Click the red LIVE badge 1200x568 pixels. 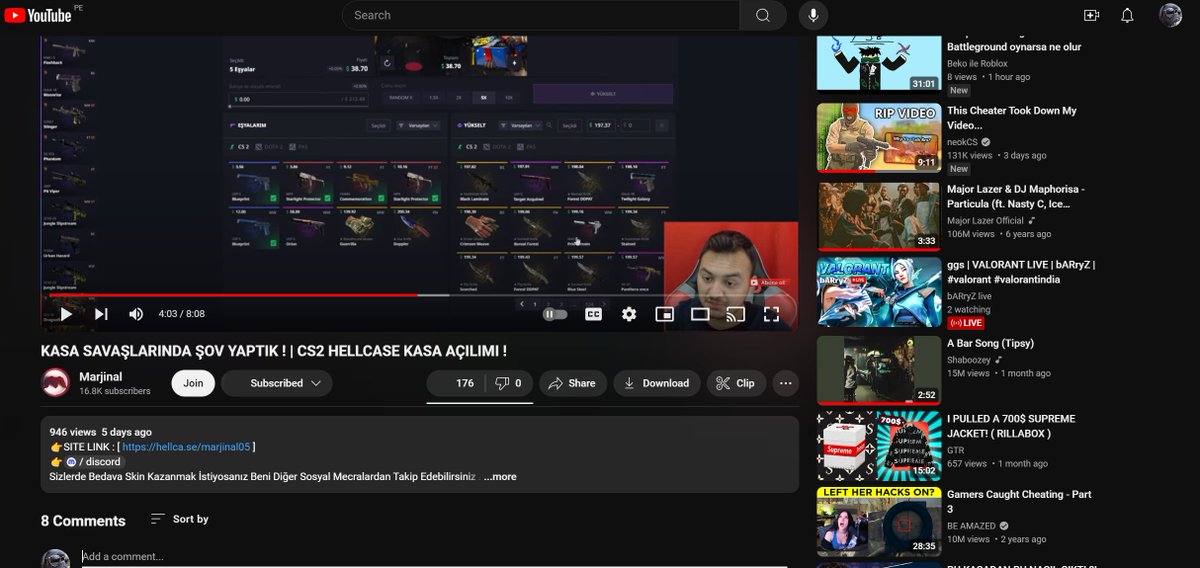(966, 323)
